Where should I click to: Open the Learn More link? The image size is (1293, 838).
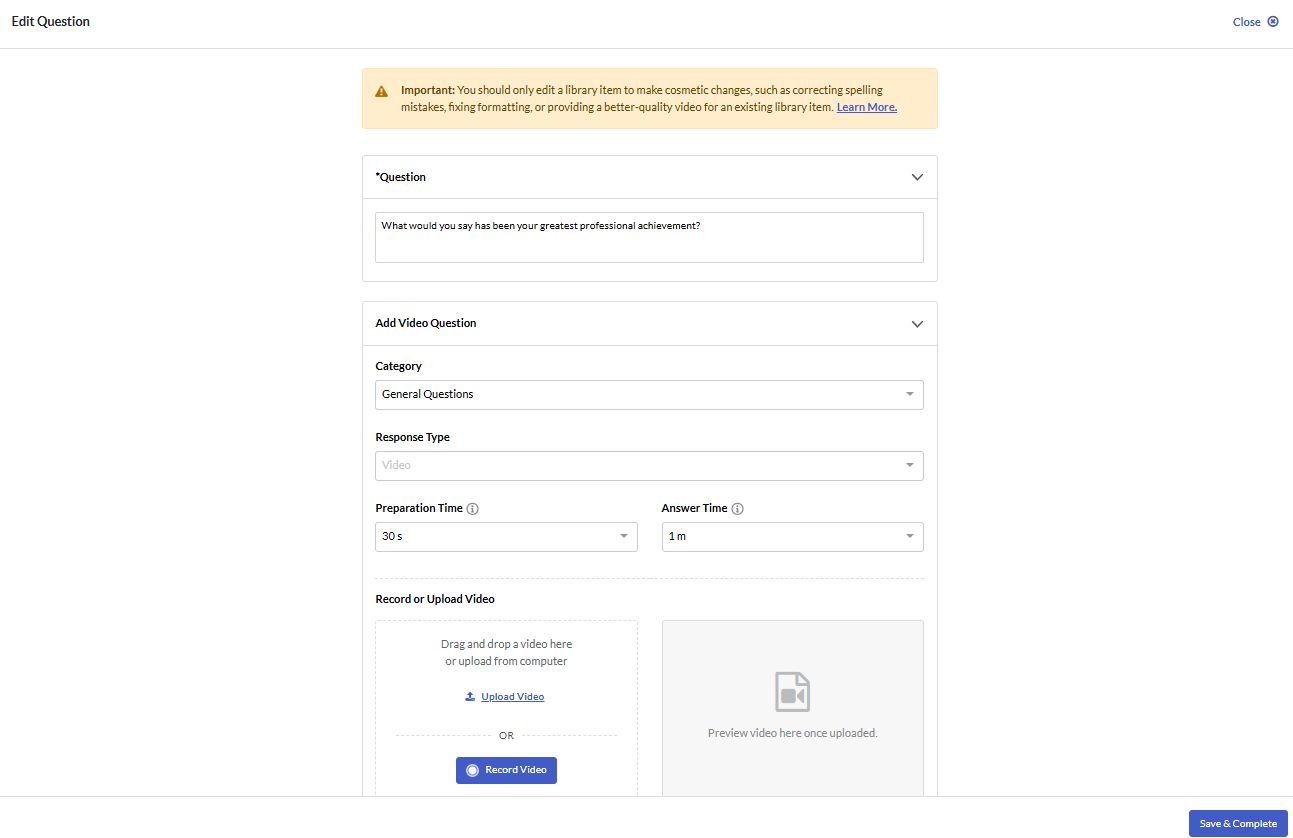click(x=867, y=108)
